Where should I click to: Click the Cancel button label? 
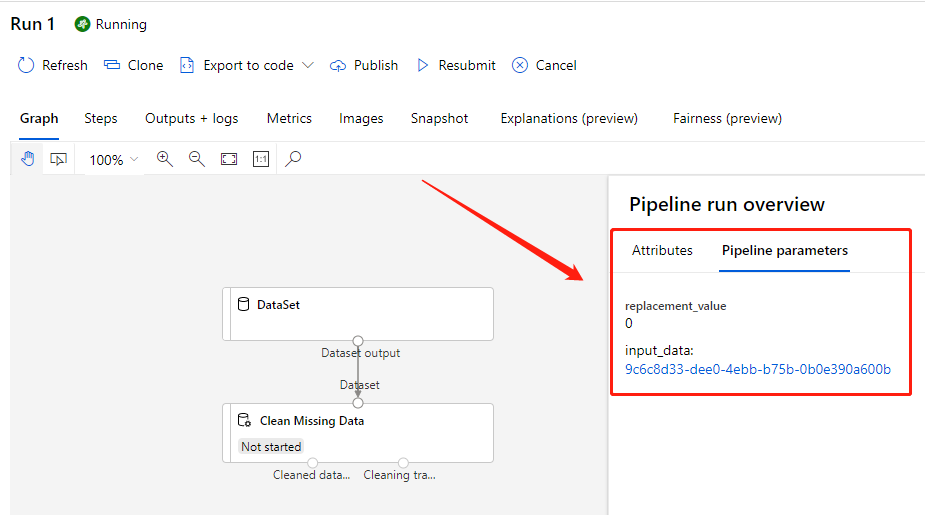pos(556,65)
